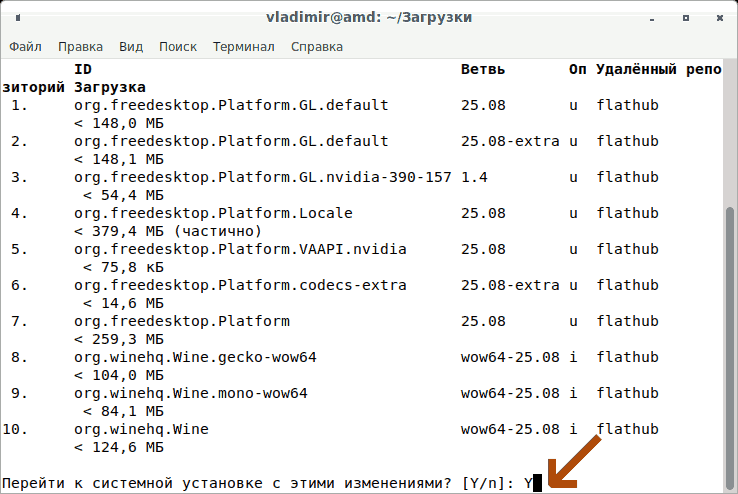Minimize the terminal window
The height and width of the screenshot is (494, 738).
(652, 19)
